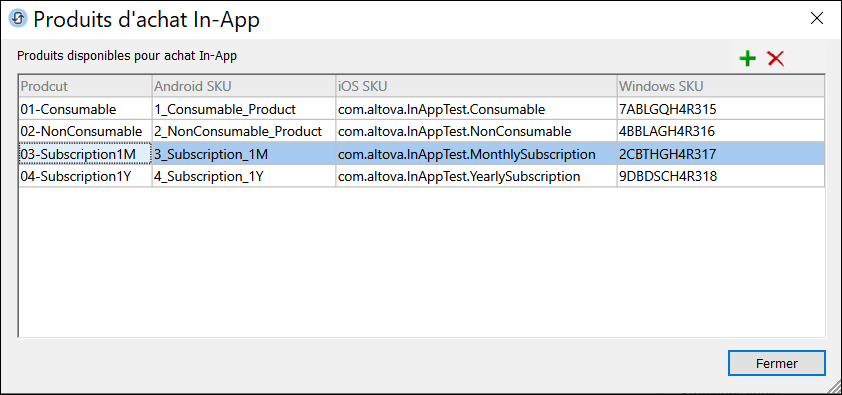Click the 03-Subscription1M product cell
842x395 pixels.
(85, 154)
